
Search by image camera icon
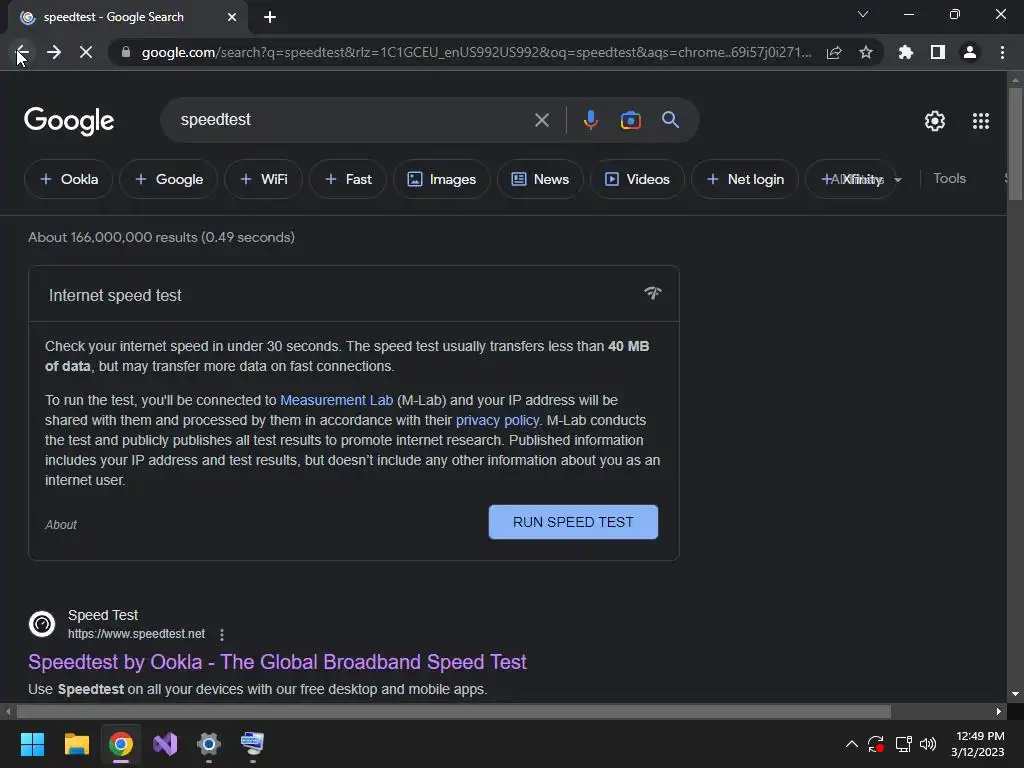click(630, 120)
